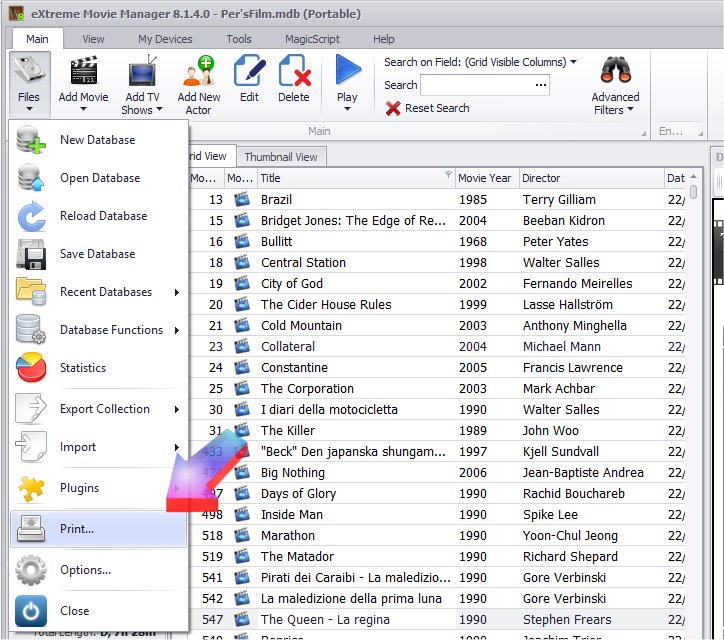Switch to the Thumbnail View tab
Image resolution: width=724 pixels, height=640 pixels.
[280, 157]
